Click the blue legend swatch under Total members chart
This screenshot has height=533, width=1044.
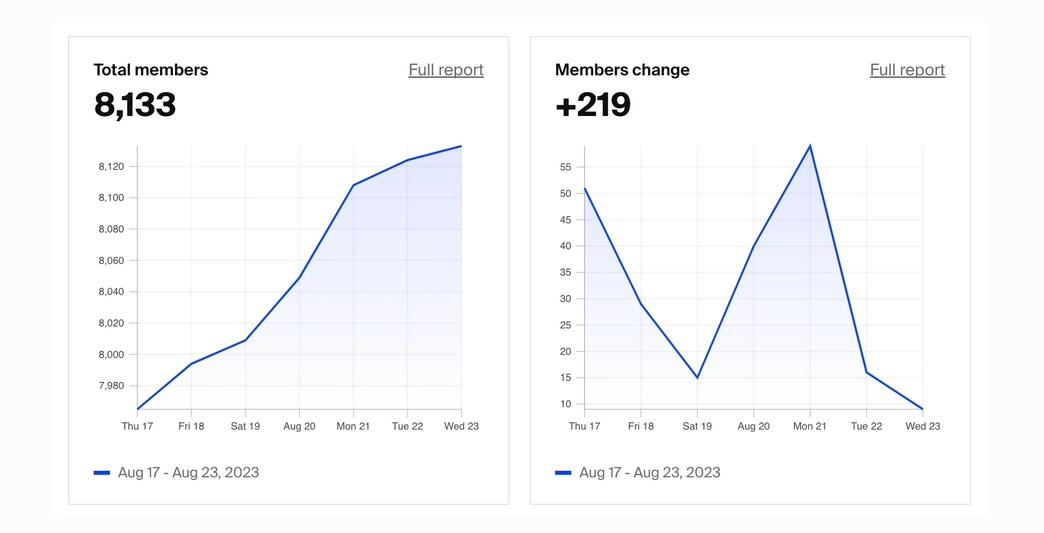[x=102, y=472]
